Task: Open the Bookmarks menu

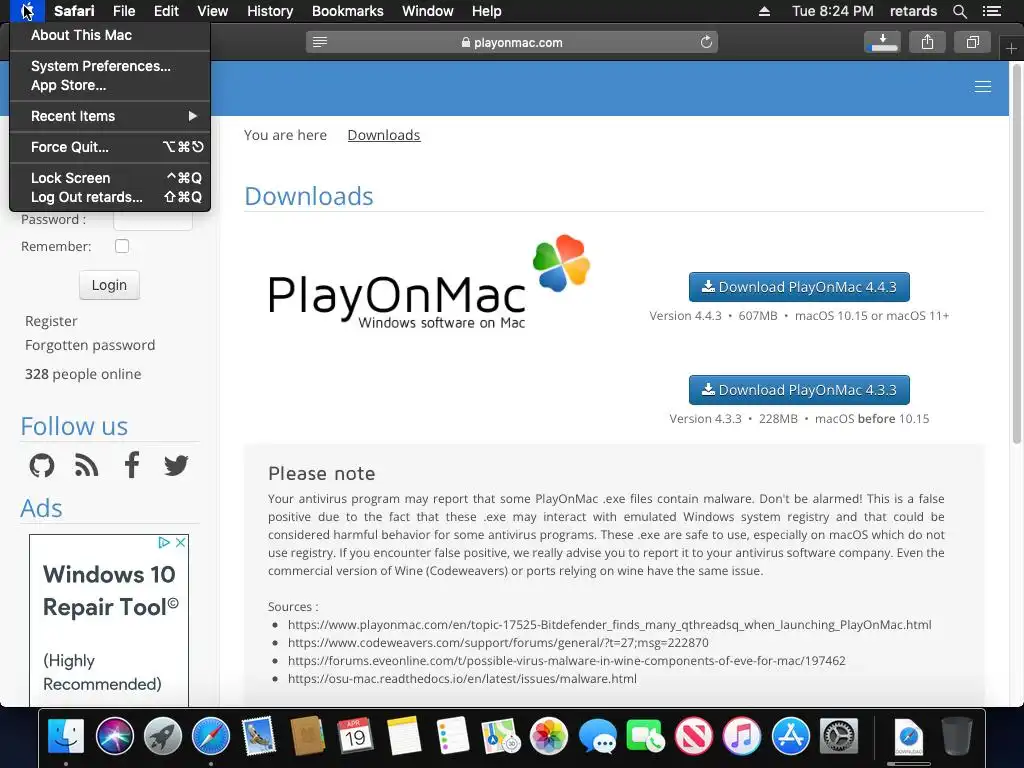Action: click(x=347, y=11)
